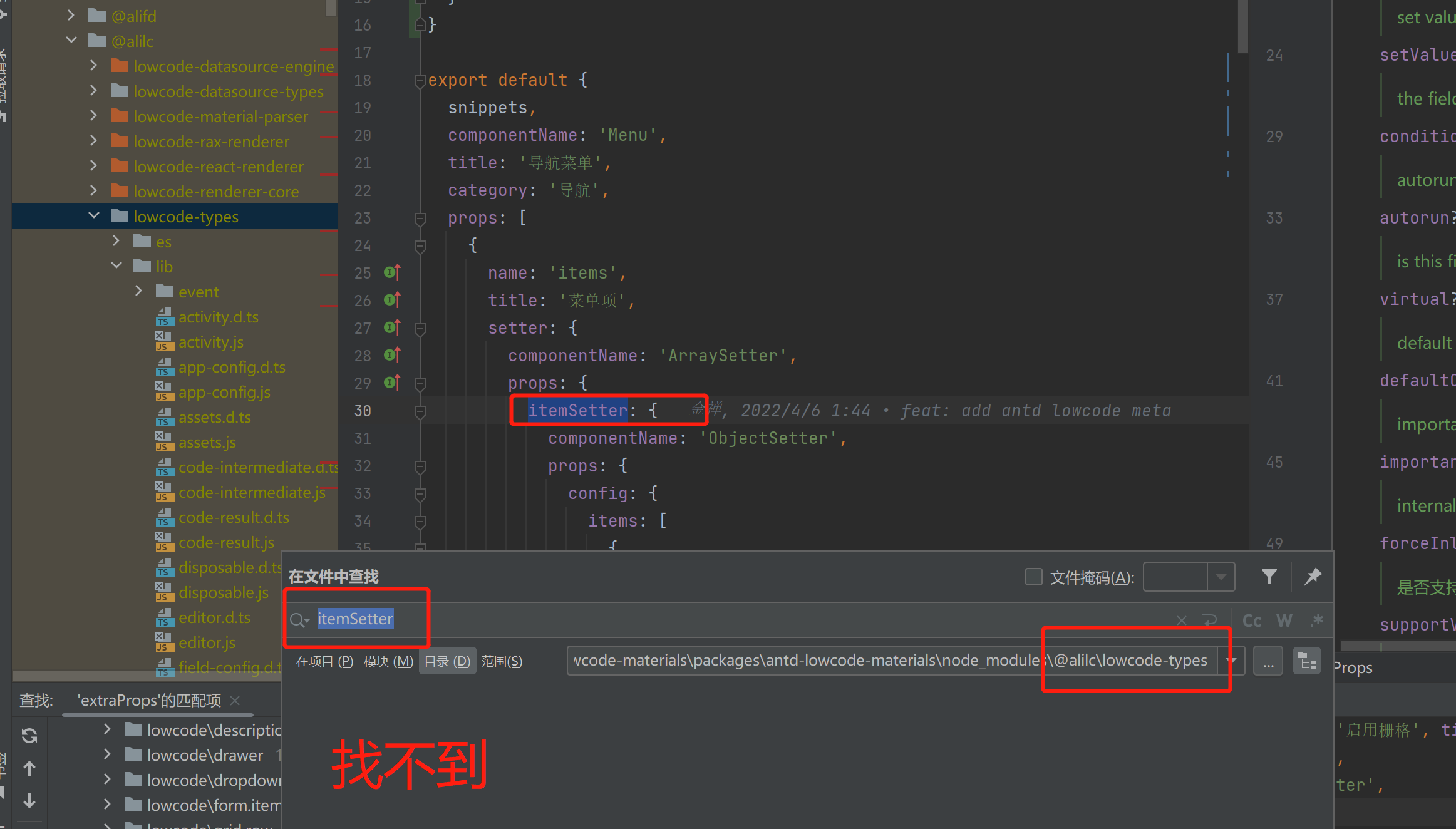Collapse the @alilc folder in the project tree
The image size is (1456, 829).
[71, 39]
